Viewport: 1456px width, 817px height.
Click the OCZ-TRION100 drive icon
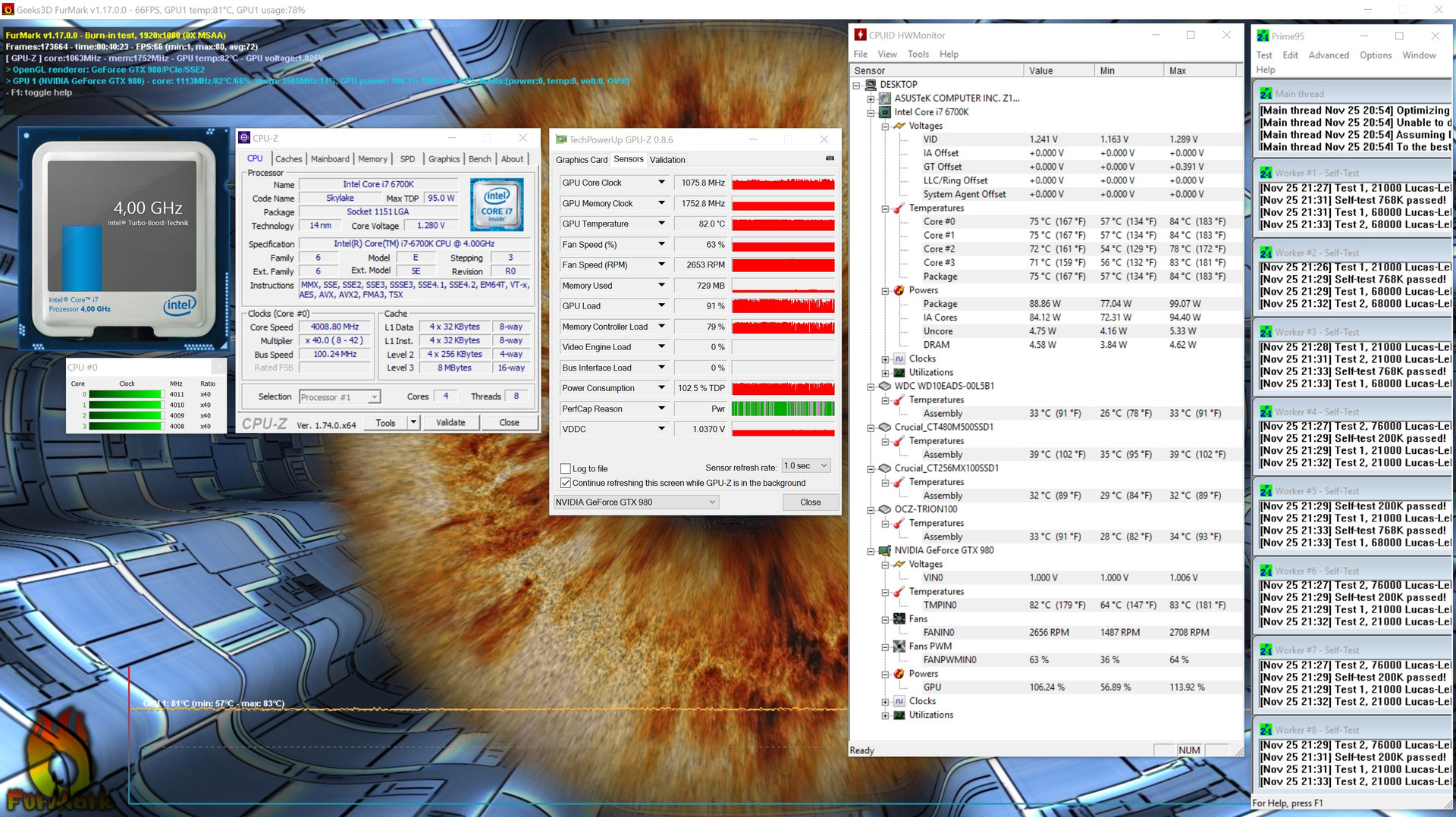884,509
